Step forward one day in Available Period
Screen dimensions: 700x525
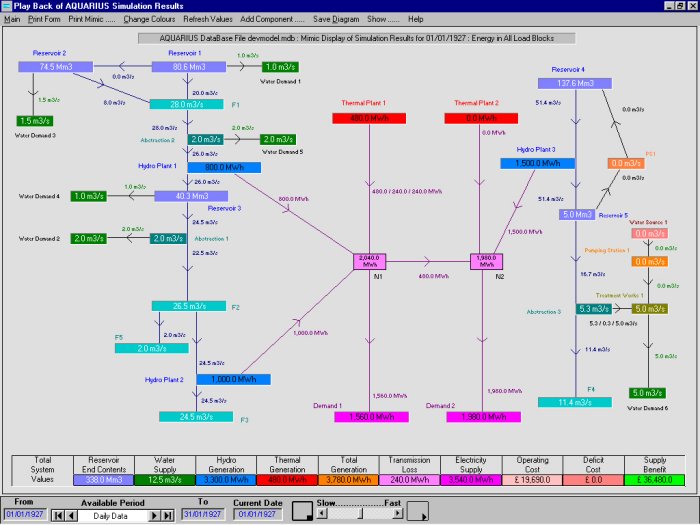click(x=155, y=515)
